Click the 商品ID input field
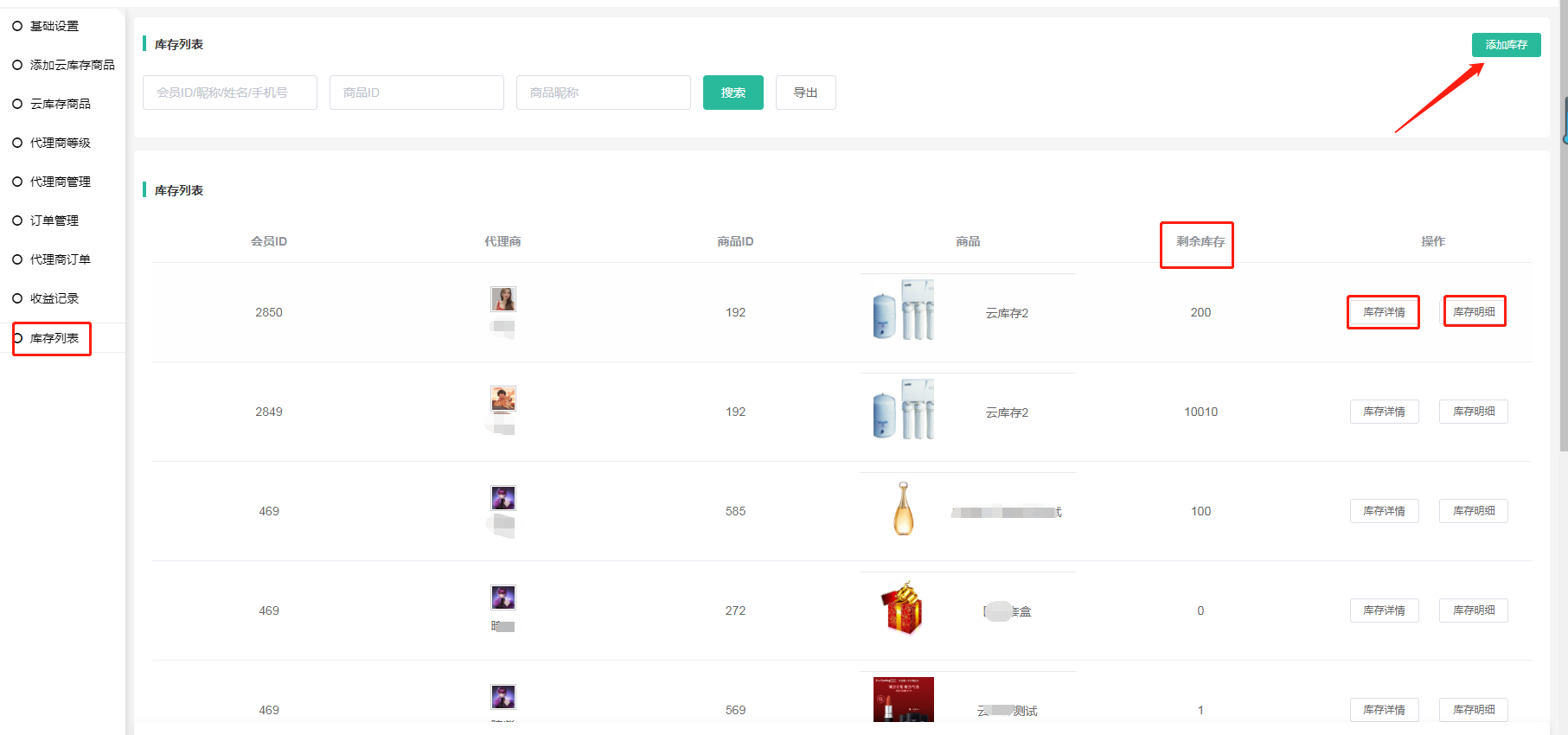Image resolution: width=1568 pixels, height=735 pixels. (x=416, y=93)
